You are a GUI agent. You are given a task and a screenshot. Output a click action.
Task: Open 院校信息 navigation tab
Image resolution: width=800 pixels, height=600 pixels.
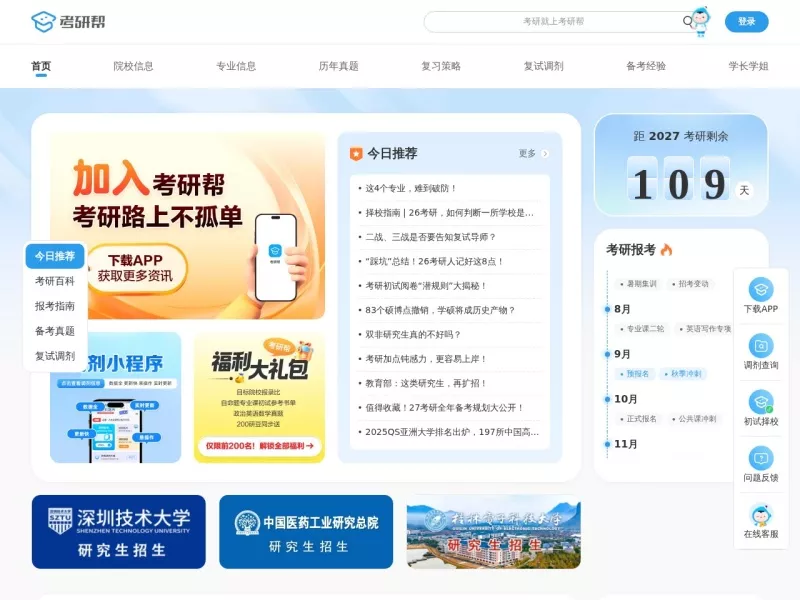point(133,66)
